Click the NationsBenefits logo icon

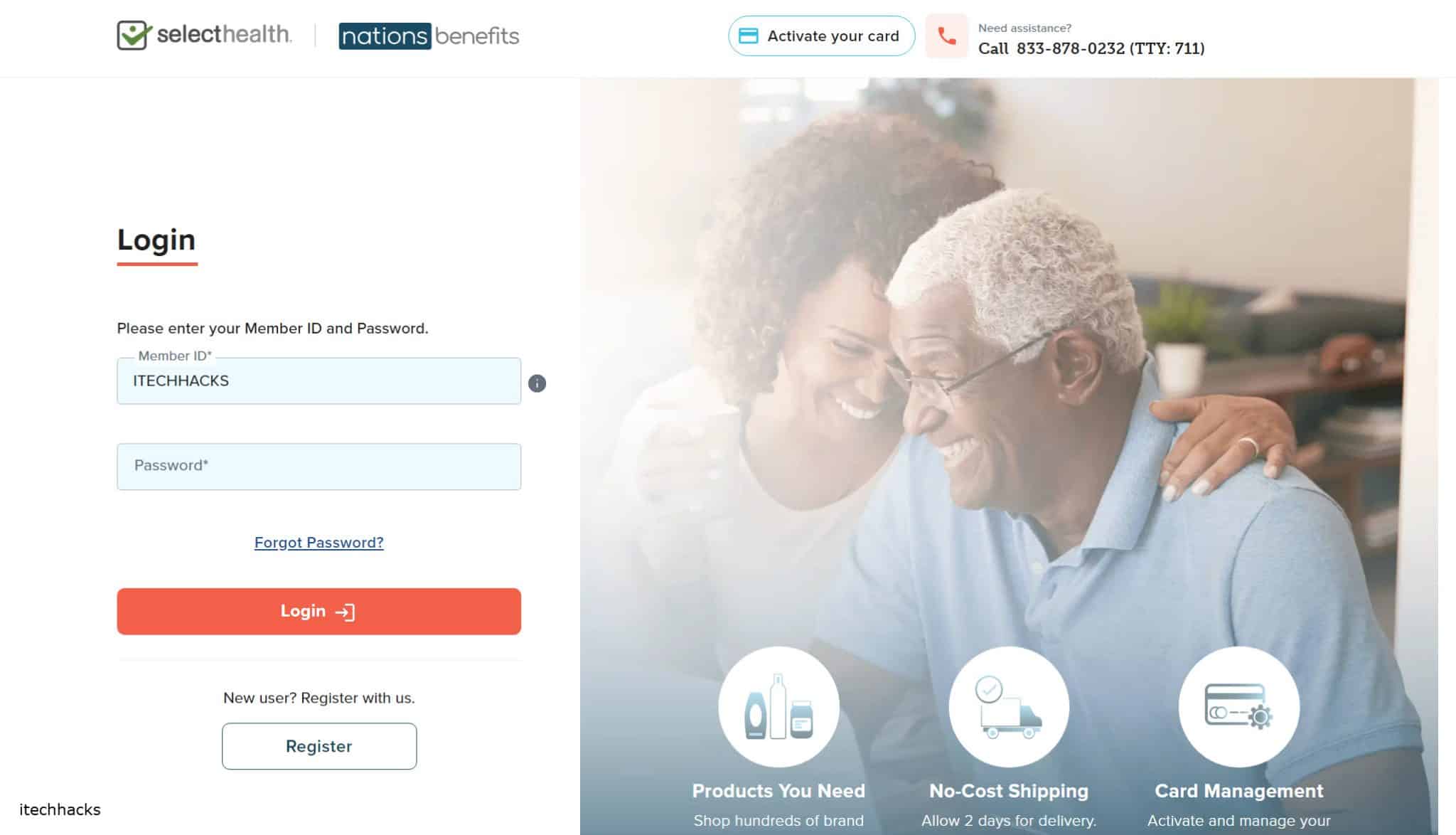coord(428,35)
